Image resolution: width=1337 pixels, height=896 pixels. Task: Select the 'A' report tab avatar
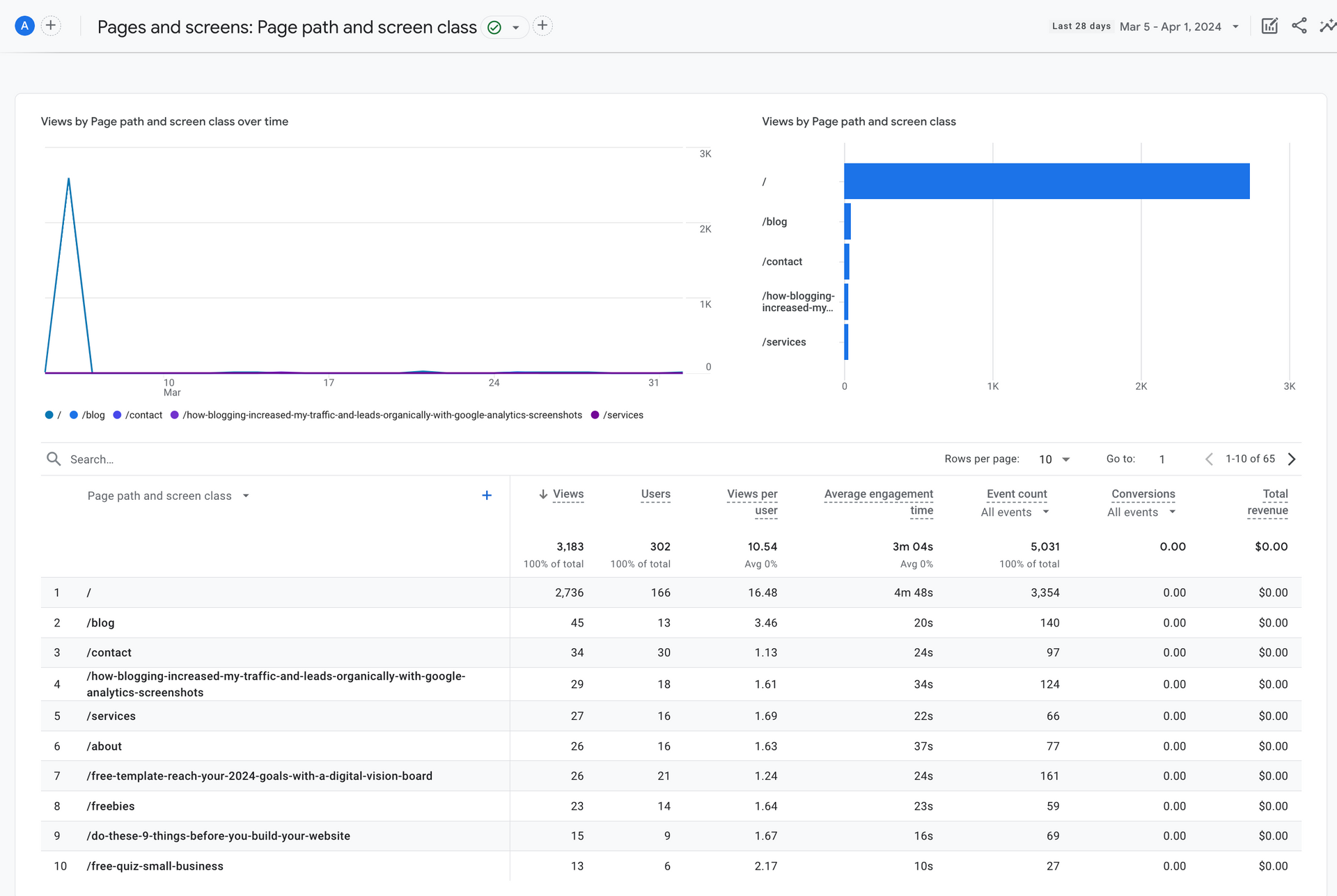pos(24,25)
